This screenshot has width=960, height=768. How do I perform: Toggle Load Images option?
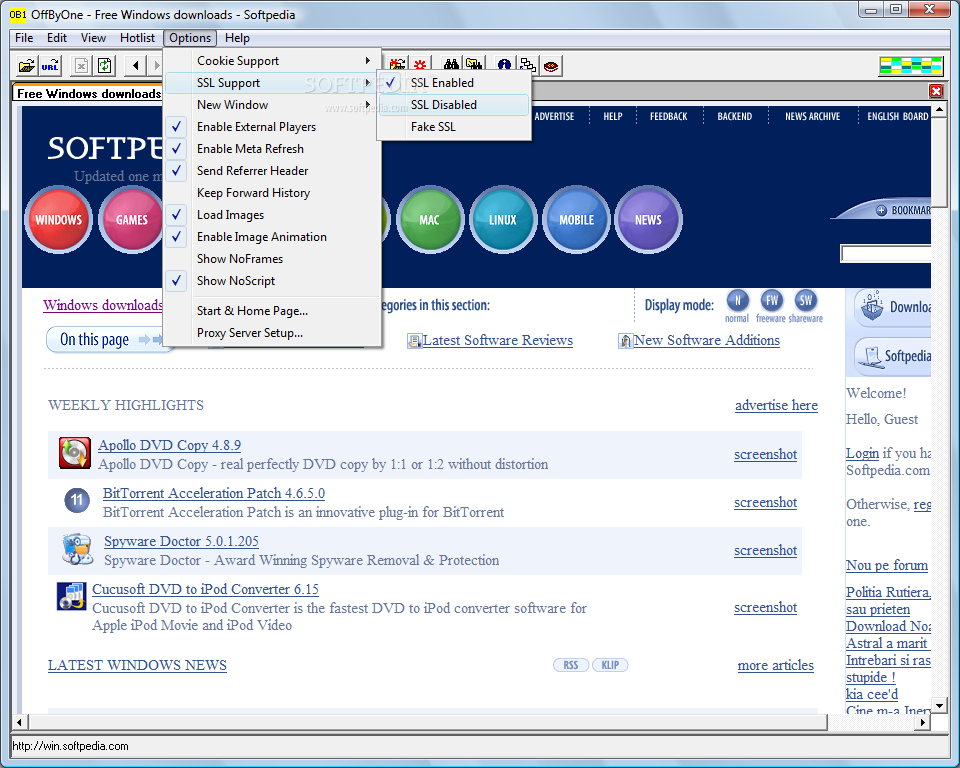pos(272,215)
